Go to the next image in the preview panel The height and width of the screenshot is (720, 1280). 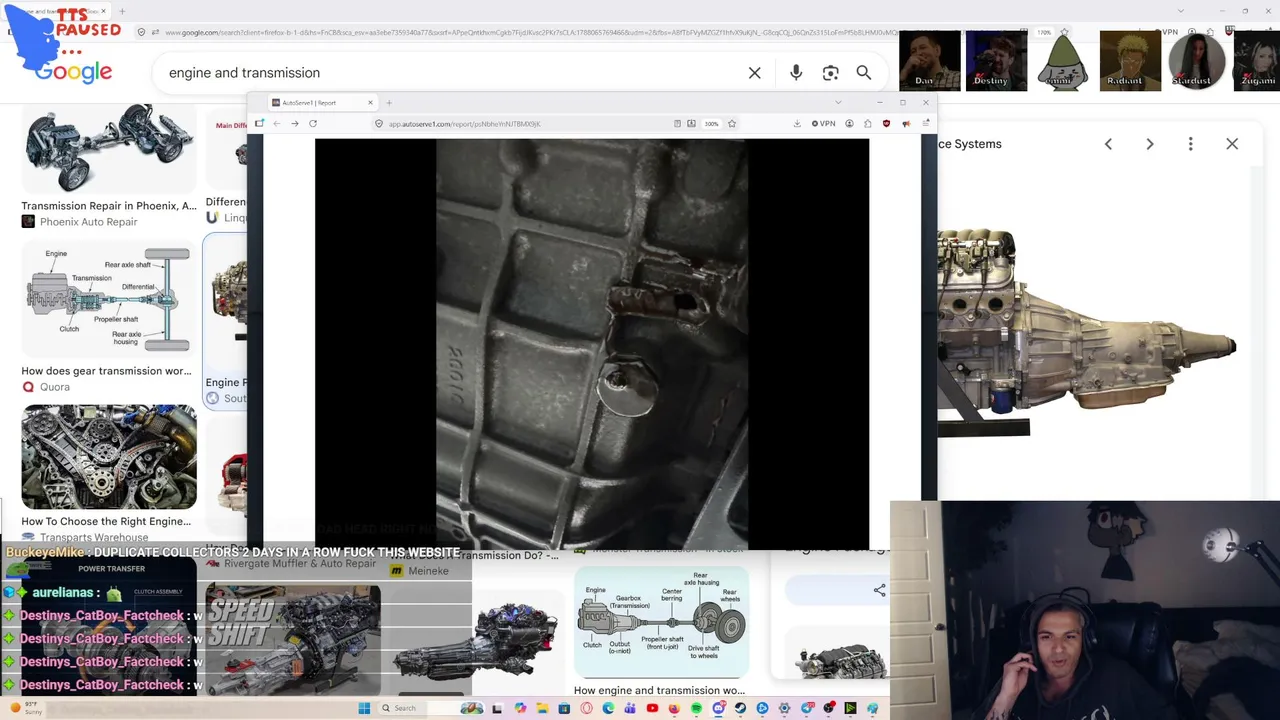tap(1150, 144)
